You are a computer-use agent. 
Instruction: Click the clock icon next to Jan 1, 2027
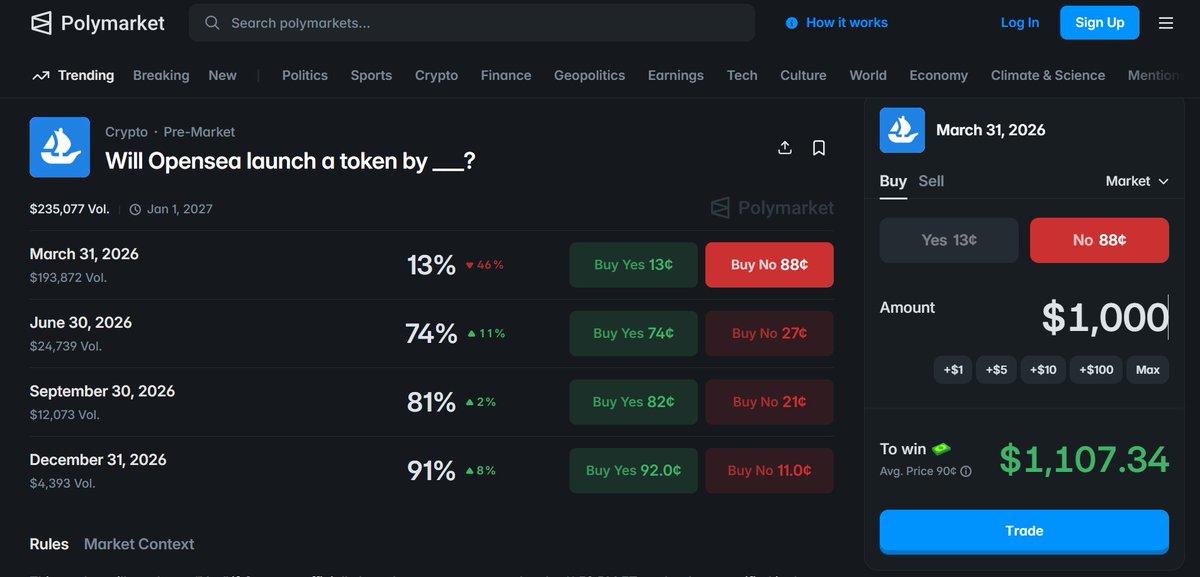point(135,210)
